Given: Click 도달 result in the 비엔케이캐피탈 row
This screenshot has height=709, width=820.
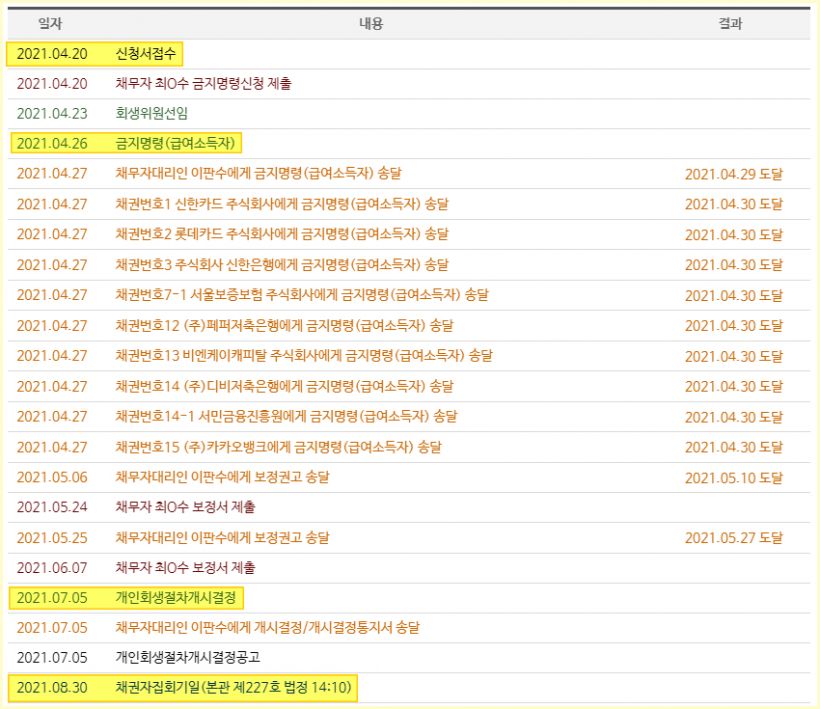Looking at the screenshot, I should point(734,356).
